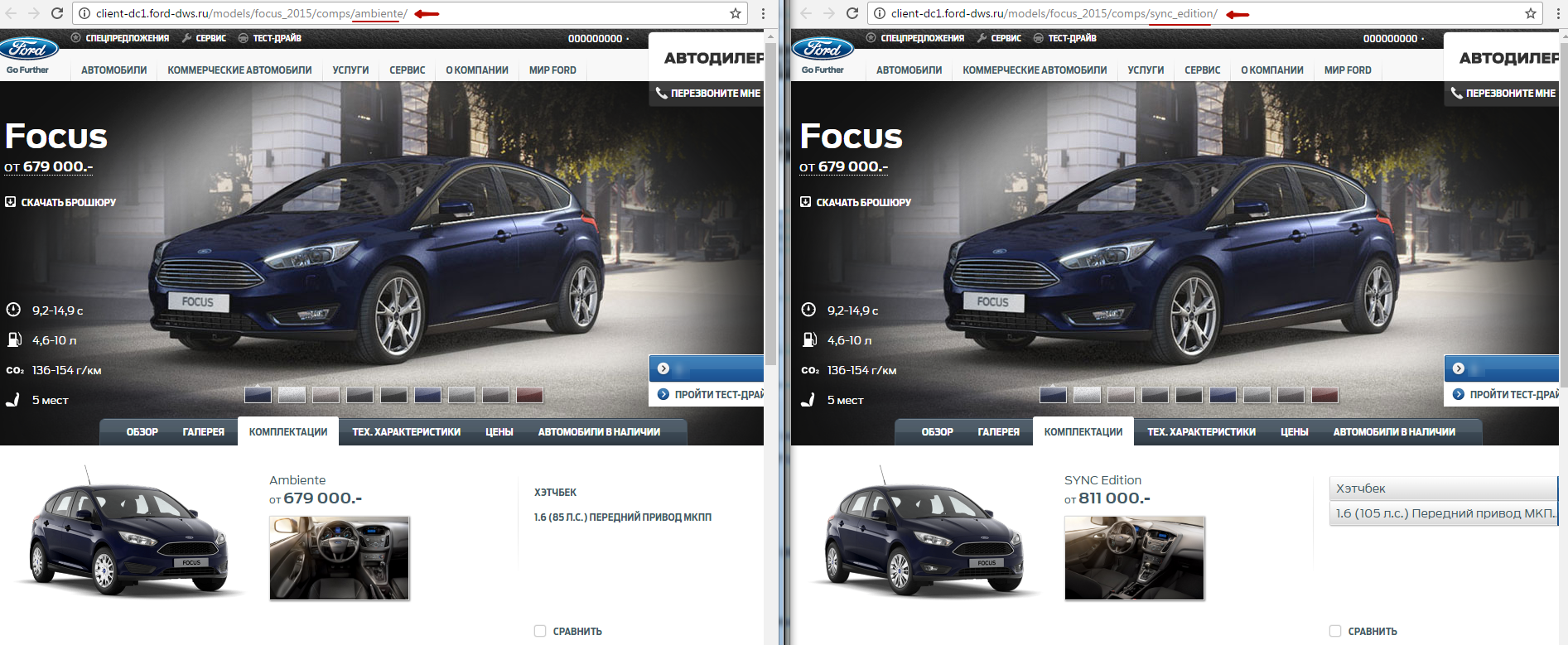
Task: Click left window vertical scrollbar
Action: point(770,203)
